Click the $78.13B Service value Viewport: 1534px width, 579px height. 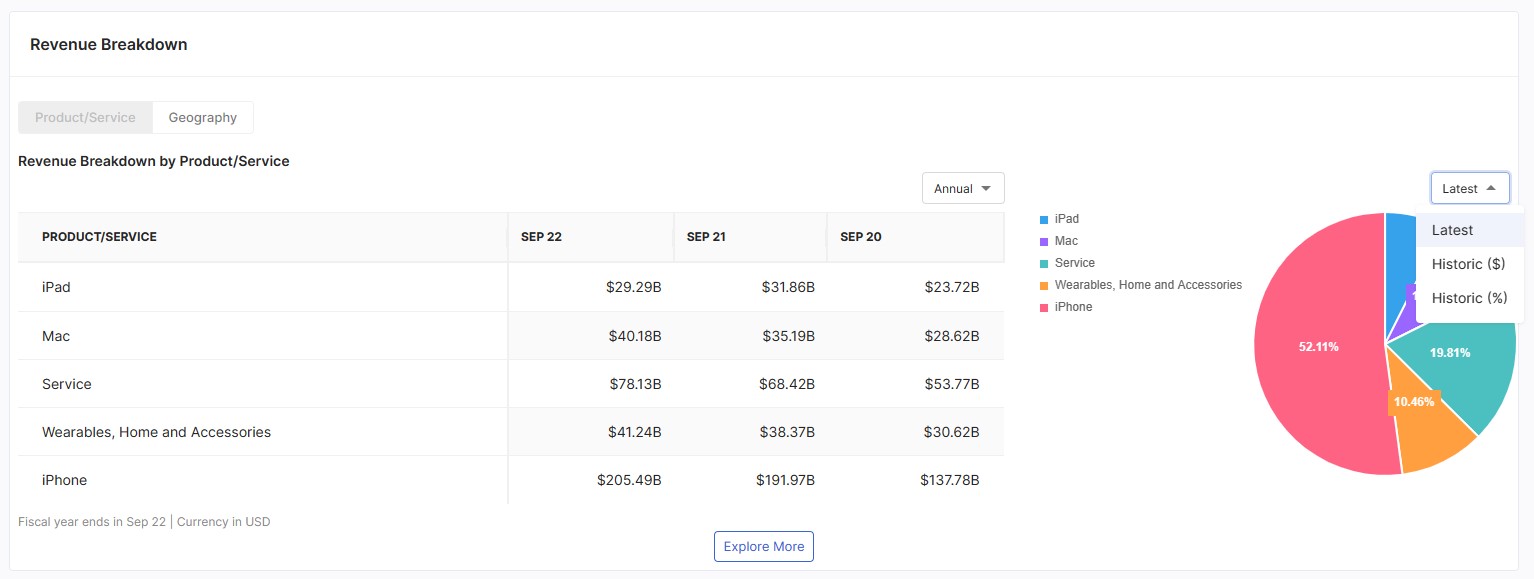pos(635,384)
